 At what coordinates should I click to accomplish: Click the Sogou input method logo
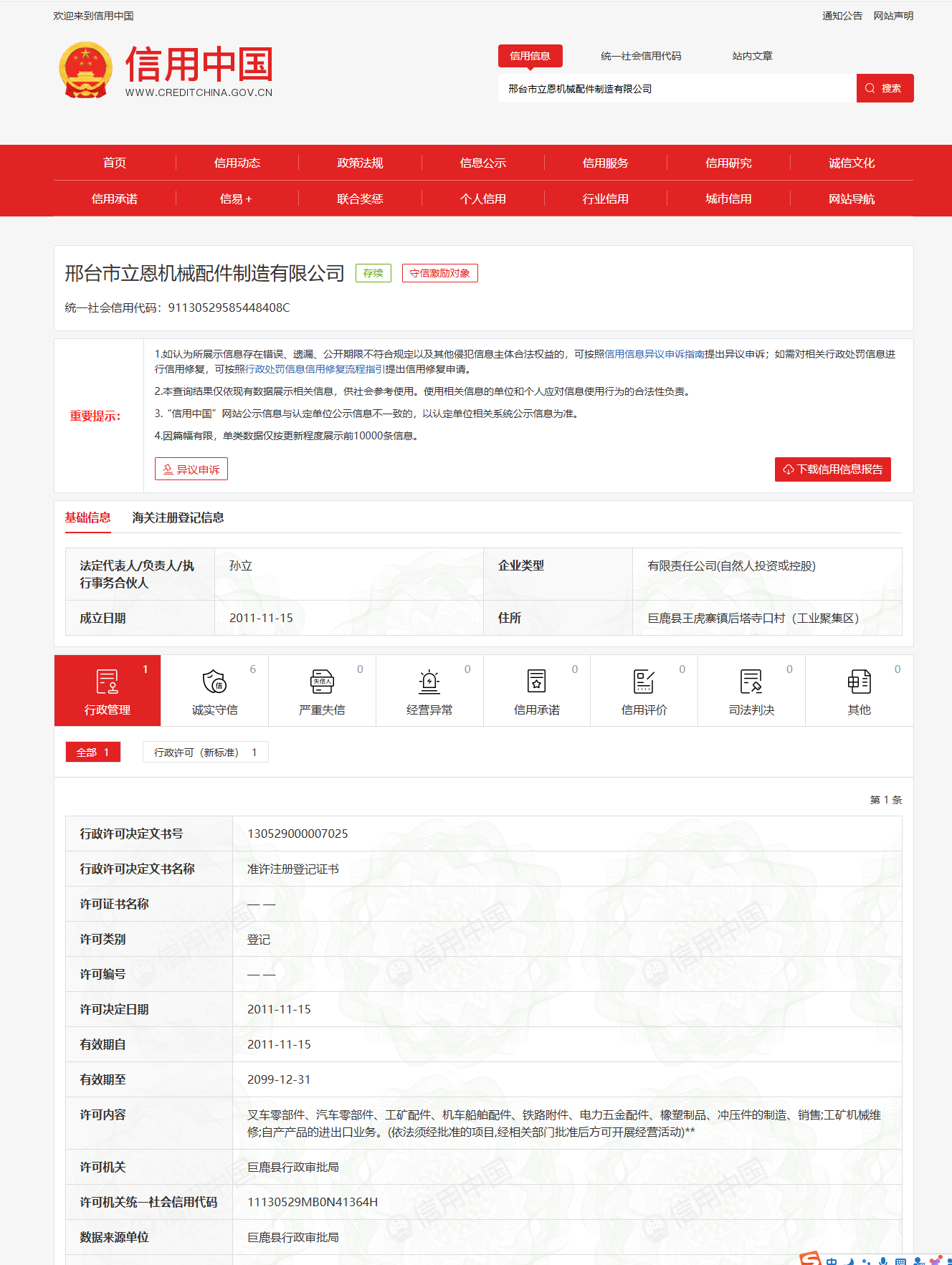[810, 1259]
